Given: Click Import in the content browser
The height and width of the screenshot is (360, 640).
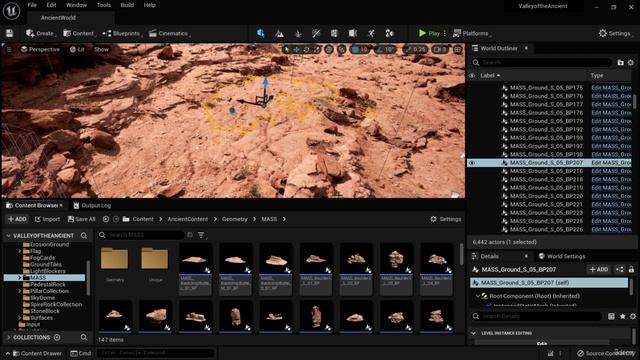Looking at the screenshot, I should click(x=47, y=219).
